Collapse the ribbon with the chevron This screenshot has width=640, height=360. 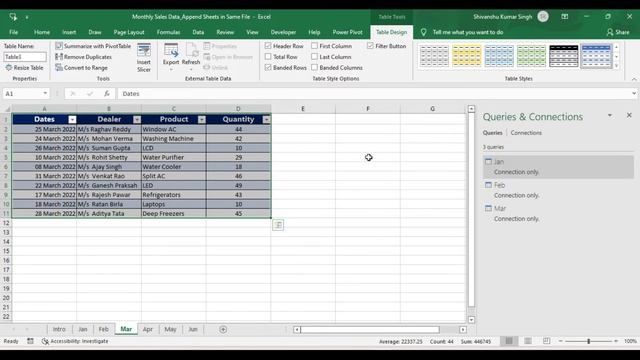[x=634, y=79]
